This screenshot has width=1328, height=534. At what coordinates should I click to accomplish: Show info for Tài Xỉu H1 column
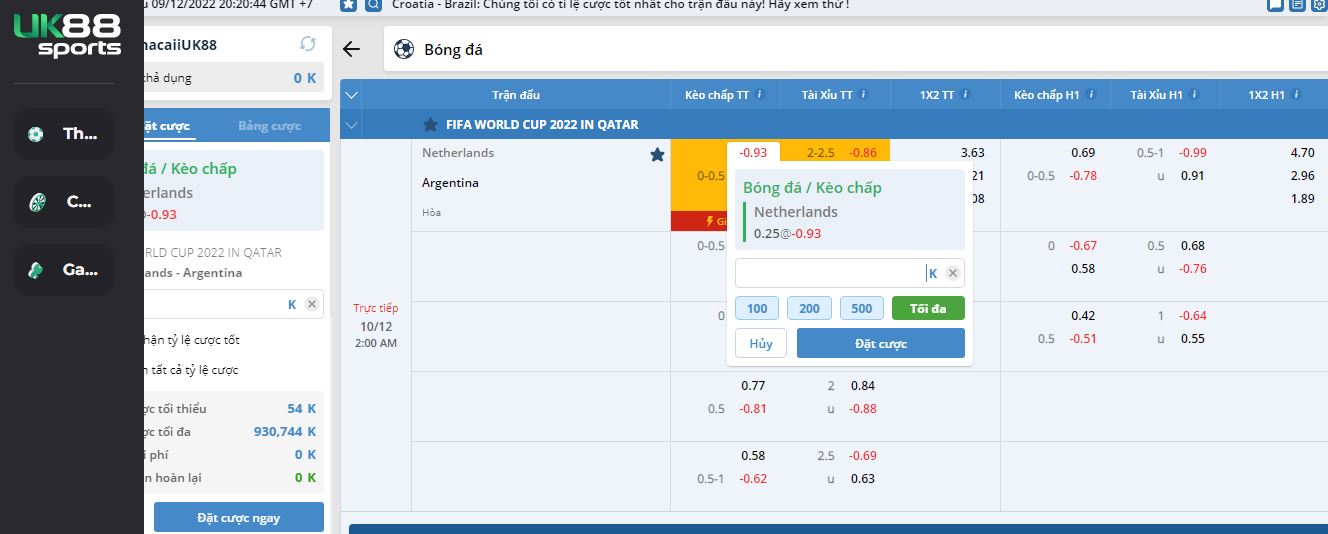(x=1194, y=95)
